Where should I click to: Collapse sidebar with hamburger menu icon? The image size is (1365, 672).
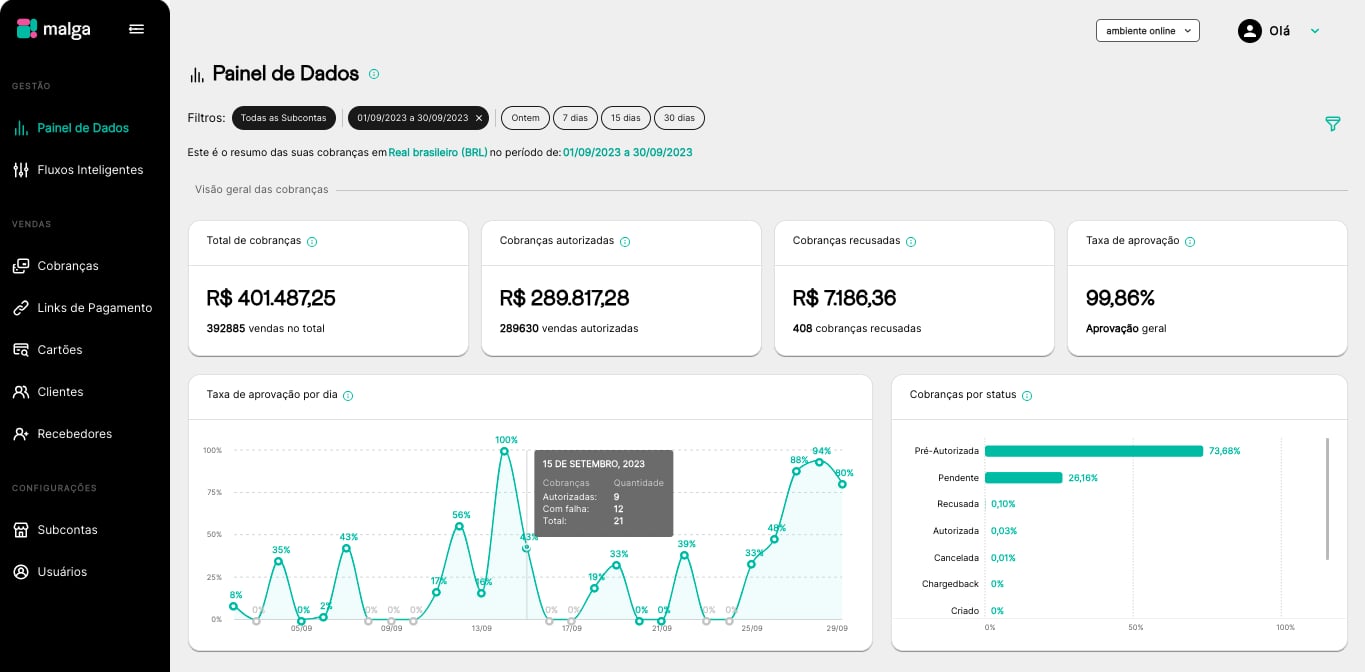point(137,29)
